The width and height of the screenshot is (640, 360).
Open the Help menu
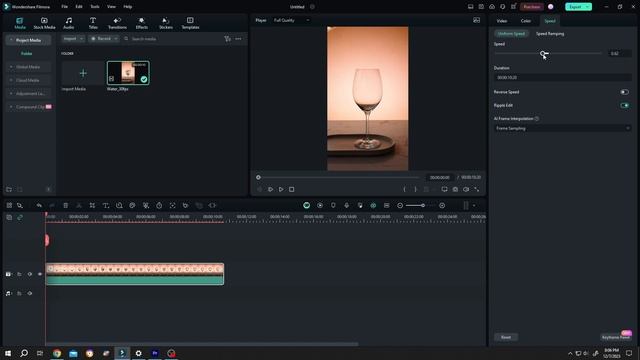point(127,7)
